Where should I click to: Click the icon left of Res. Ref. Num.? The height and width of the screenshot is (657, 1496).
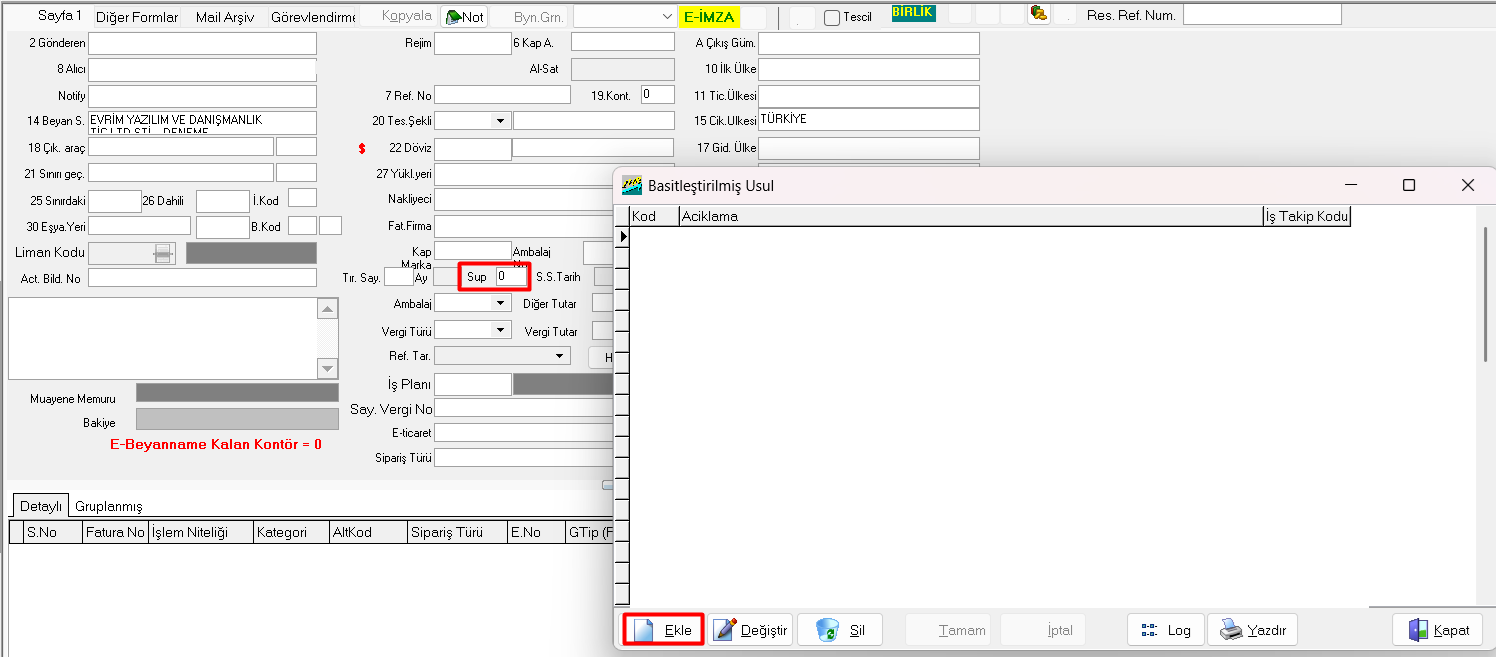(x=1038, y=14)
